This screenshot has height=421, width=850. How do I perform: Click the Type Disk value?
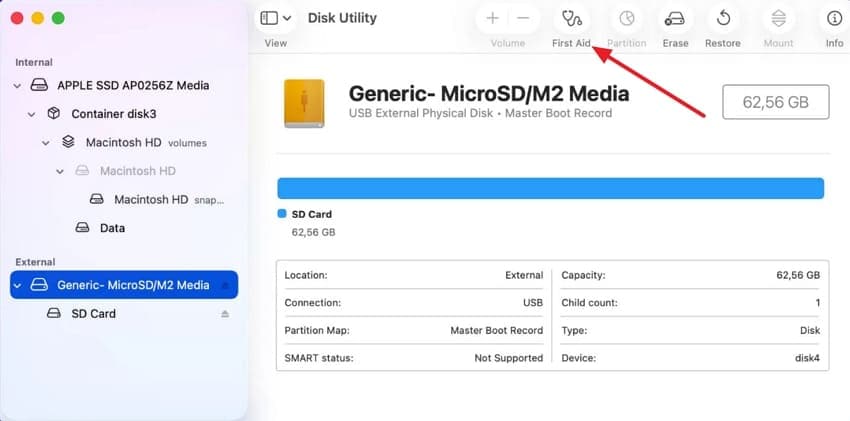point(810,331)
